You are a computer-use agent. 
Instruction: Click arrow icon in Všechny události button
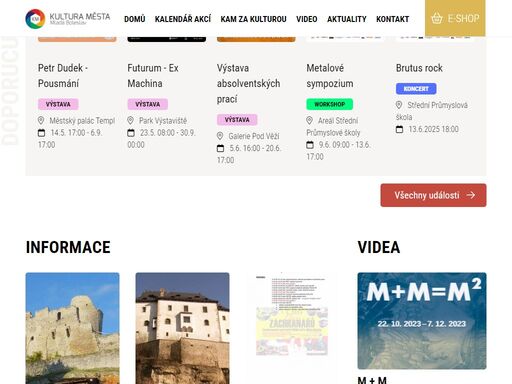[471, 195]
